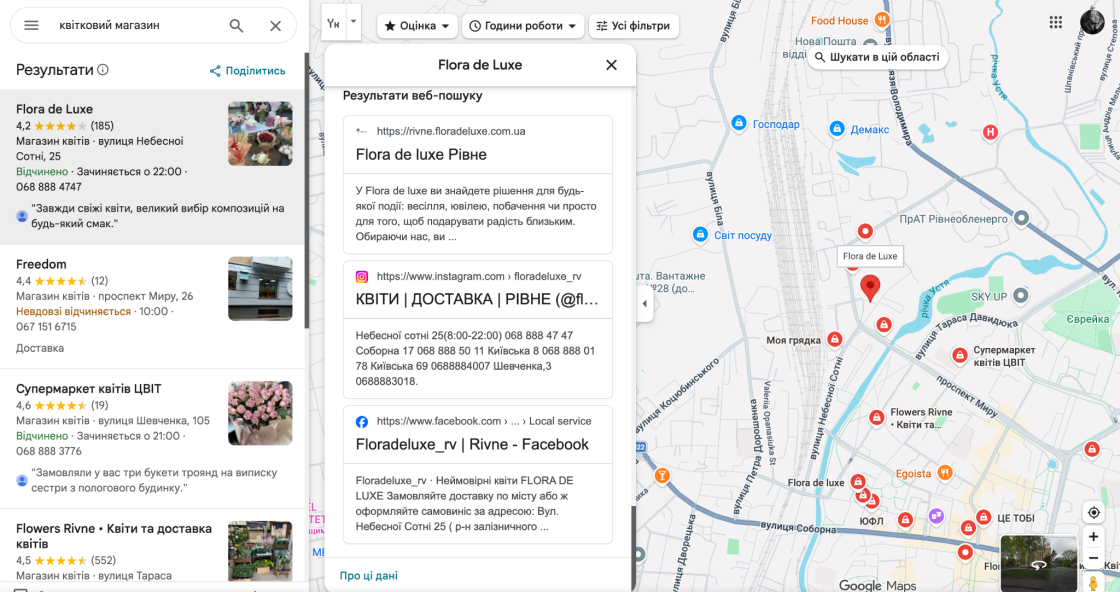Click ПрАТ Рівнеобленерго map marker
Image resolution: width=1120 pixels, height=592 pixels.
coord(1021,218)
